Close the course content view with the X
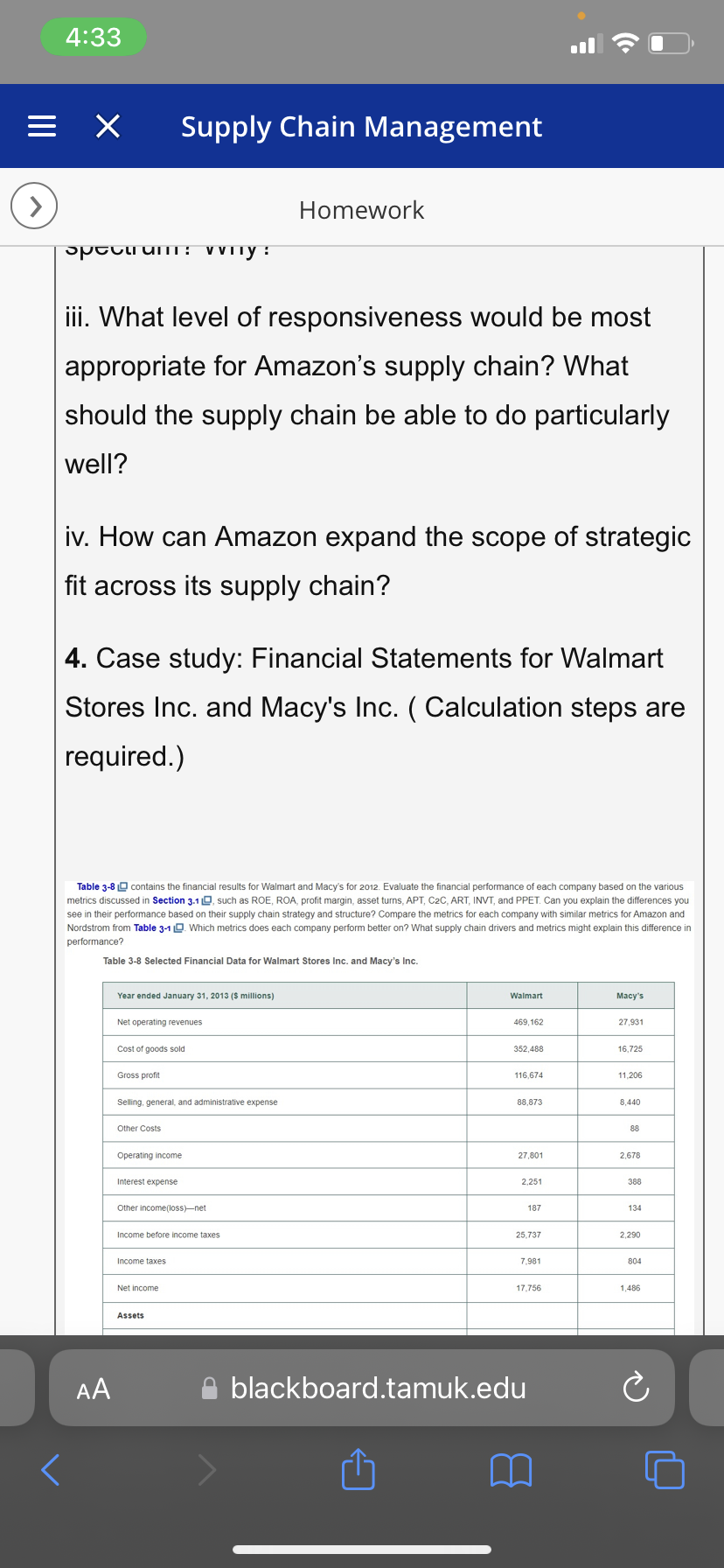724x1568 pixels. (x=107, y=127)
